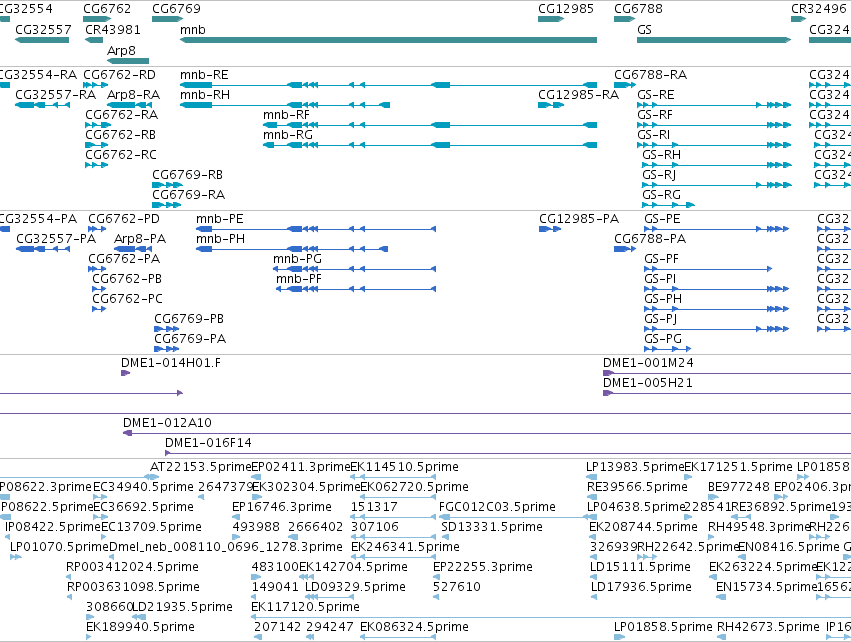The width and height of the screenshot is (851, 642).
Task: Click the CG6769-RA transcript label
Action: pyautogui.click(x=189, y=195)
